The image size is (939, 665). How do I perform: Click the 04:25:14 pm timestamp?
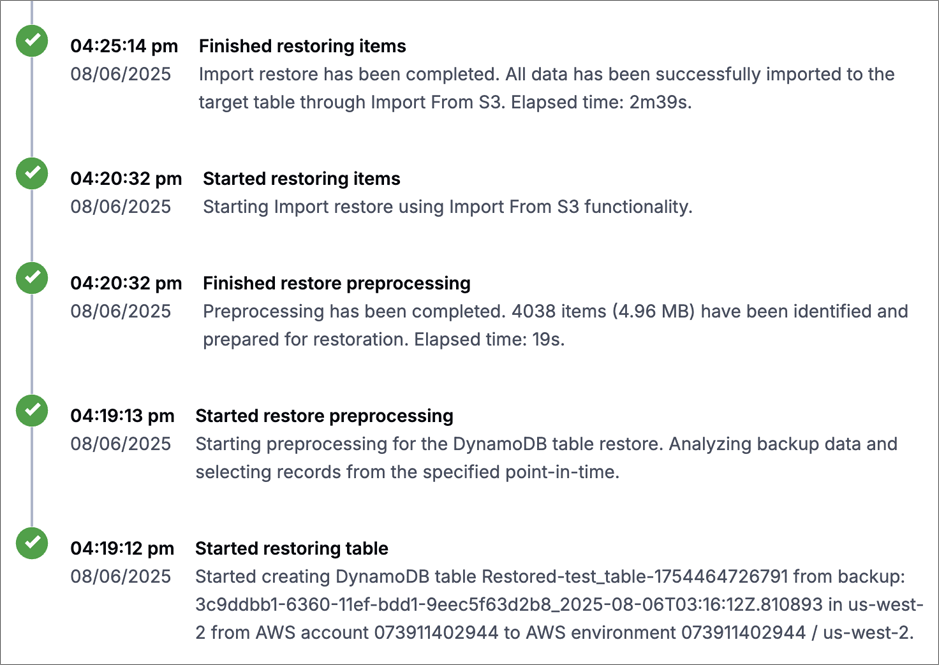click(124, 46)
